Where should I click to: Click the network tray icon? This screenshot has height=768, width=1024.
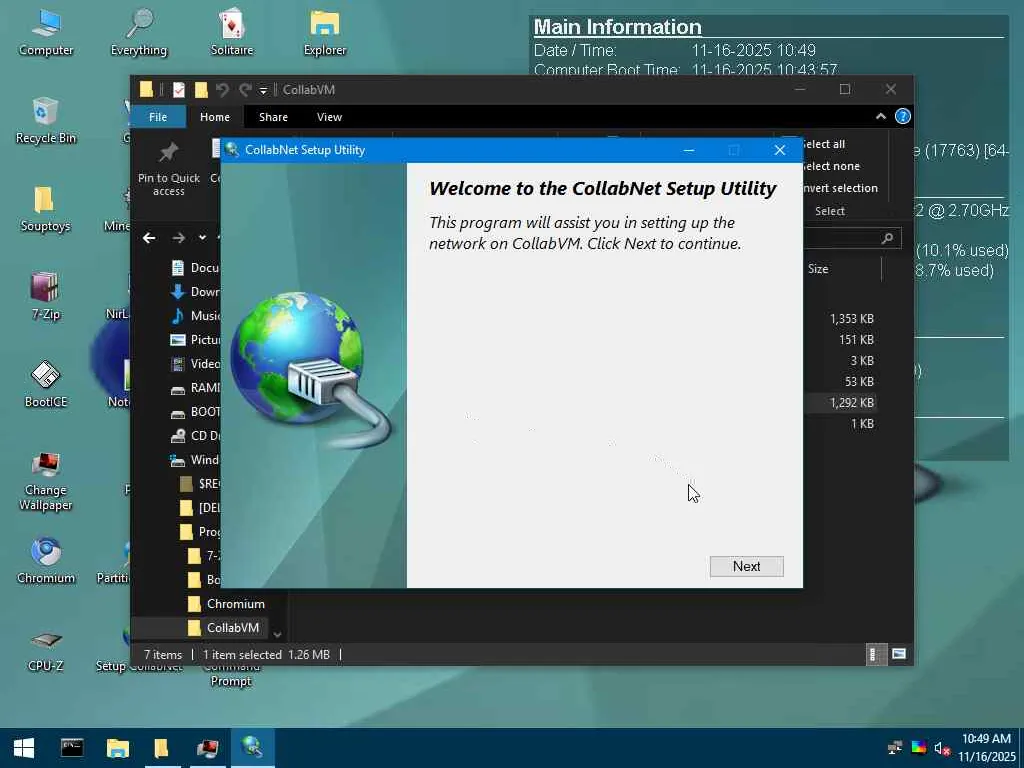[x=895, y=748]
